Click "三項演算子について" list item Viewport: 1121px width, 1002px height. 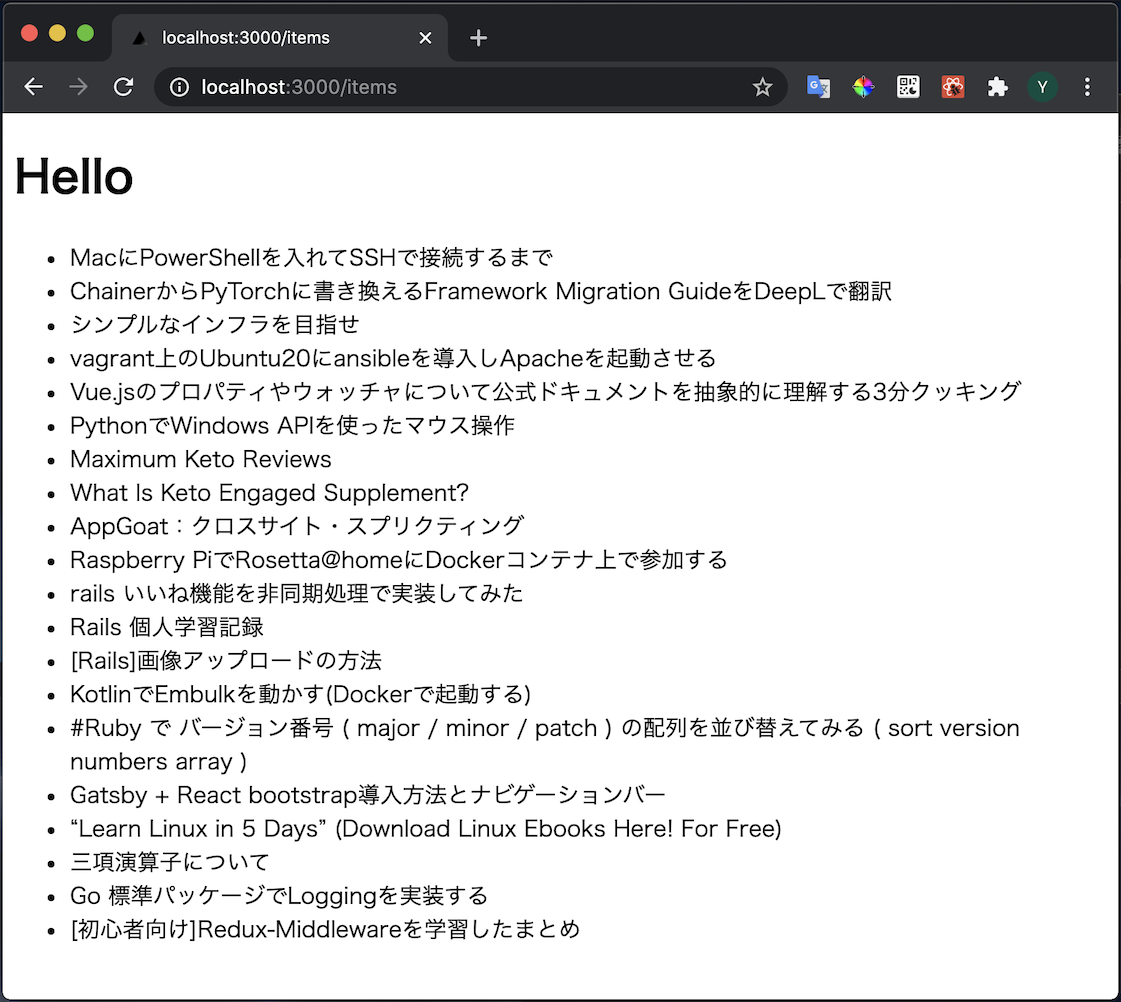point(169,862)
